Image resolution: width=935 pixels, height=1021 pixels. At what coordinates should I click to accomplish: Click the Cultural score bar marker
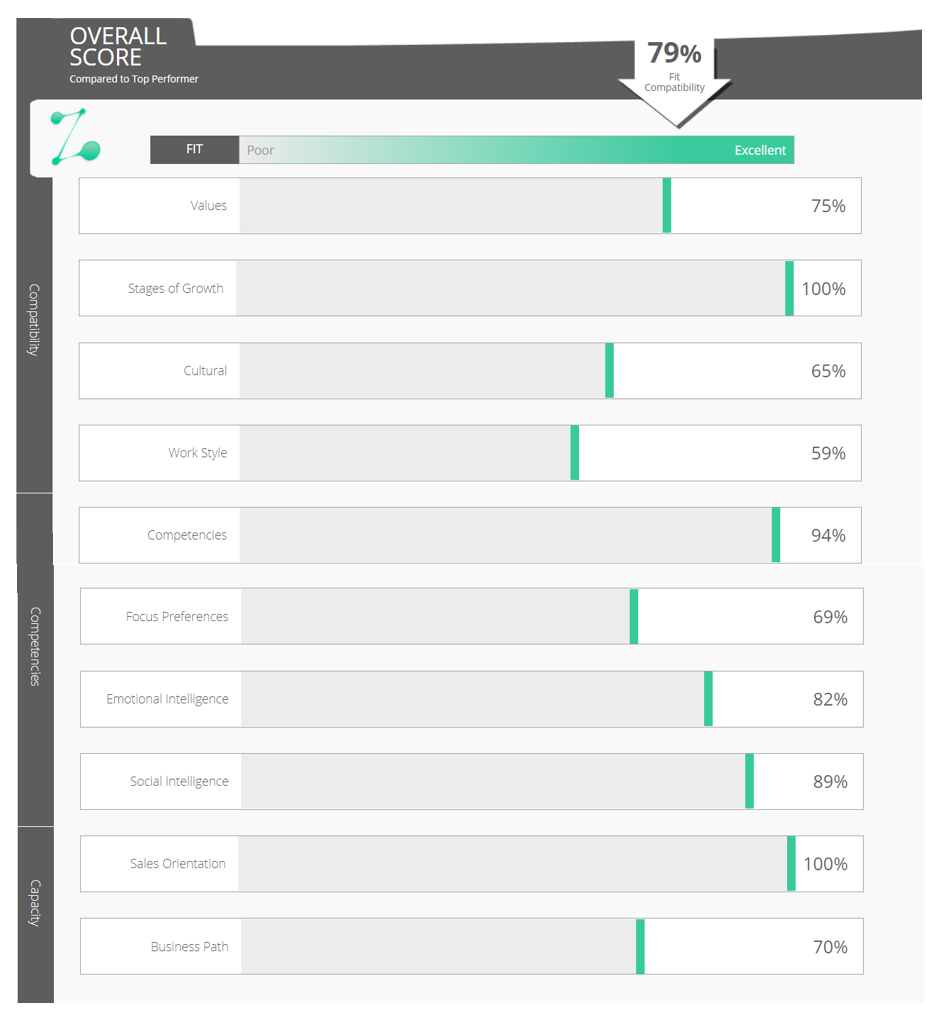(x=609, y=371)
